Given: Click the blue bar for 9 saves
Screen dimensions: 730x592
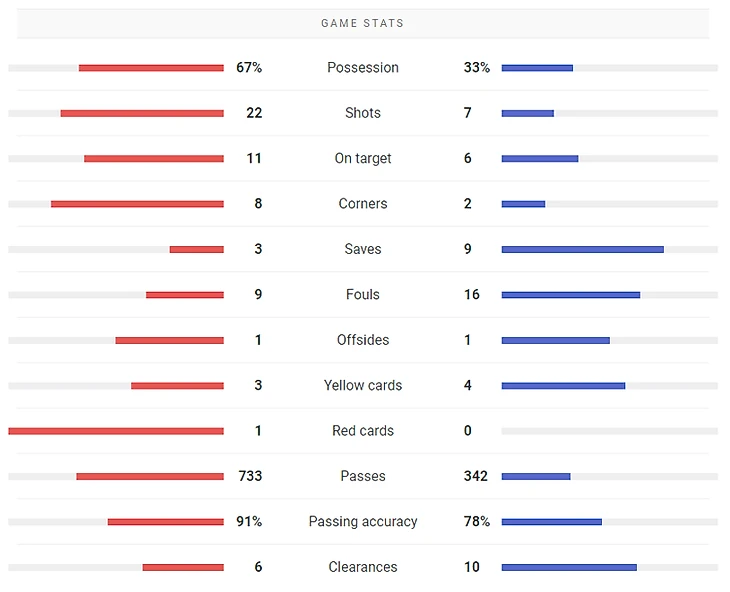Looking at the screenshot, I should click(583, 249).
